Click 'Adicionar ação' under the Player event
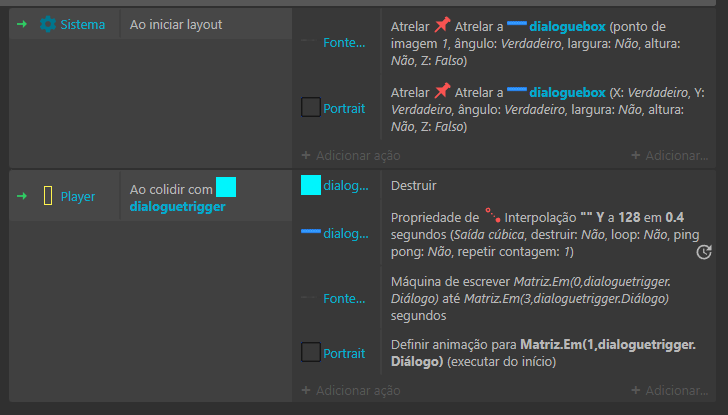 point(350,390)
